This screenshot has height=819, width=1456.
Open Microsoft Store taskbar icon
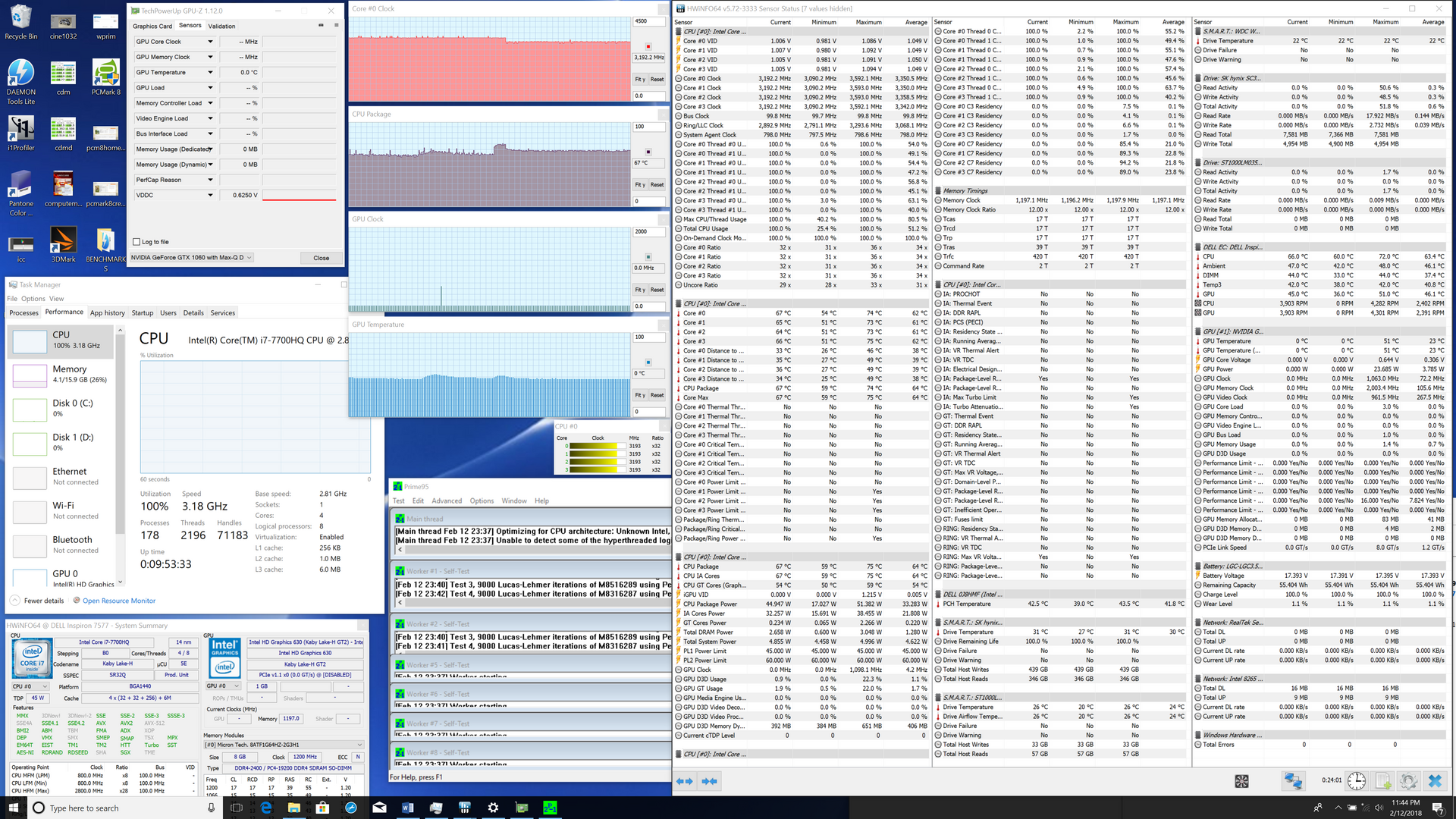tap(322, 808)
